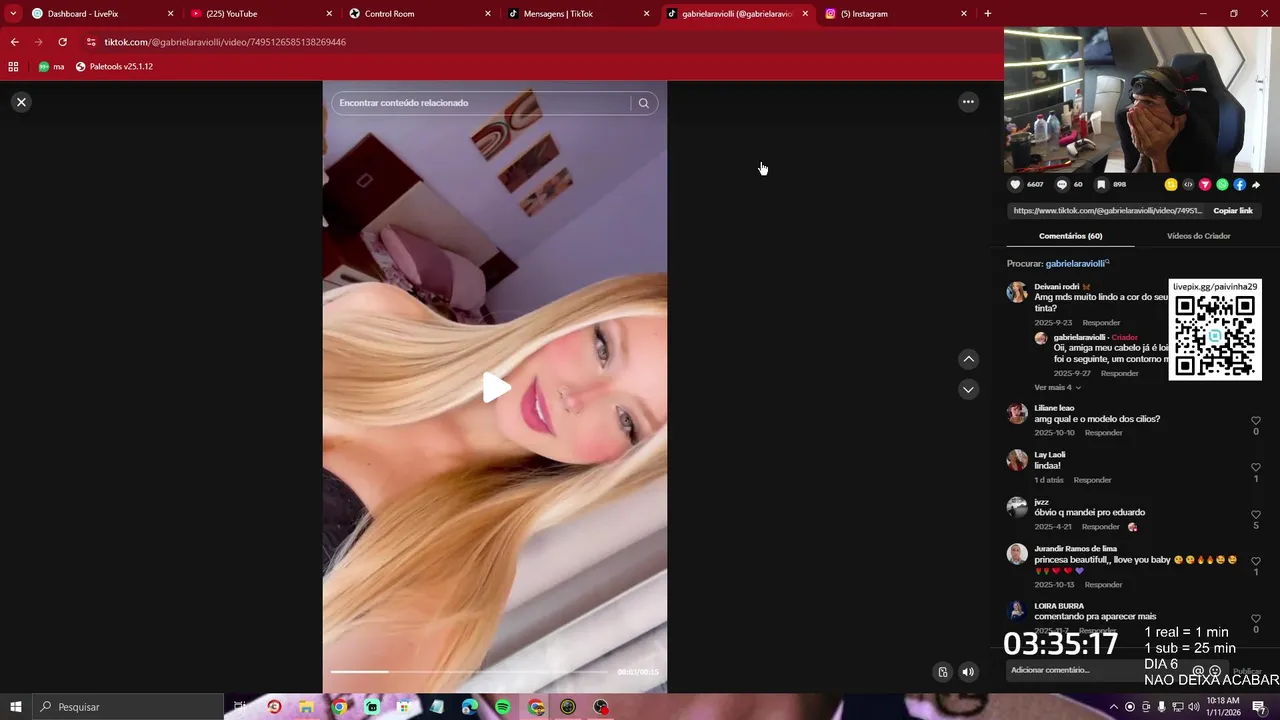Viewport: 1280px width, 720px height.
Task: Open the tab search dropdown arrow
Action: point(13,14)
